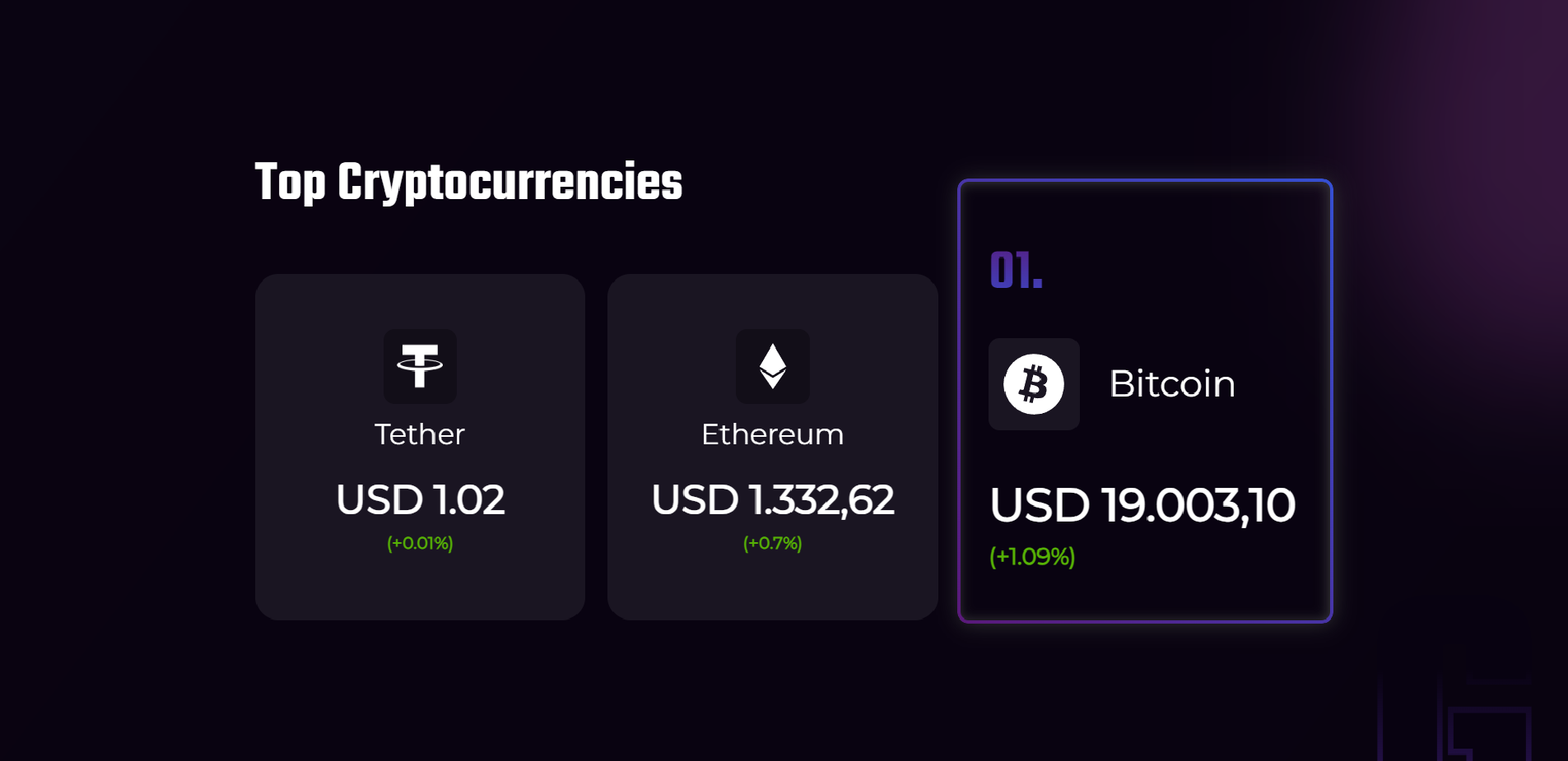
Task: Click the Bitcoin name label
Action: [1172, 384]
